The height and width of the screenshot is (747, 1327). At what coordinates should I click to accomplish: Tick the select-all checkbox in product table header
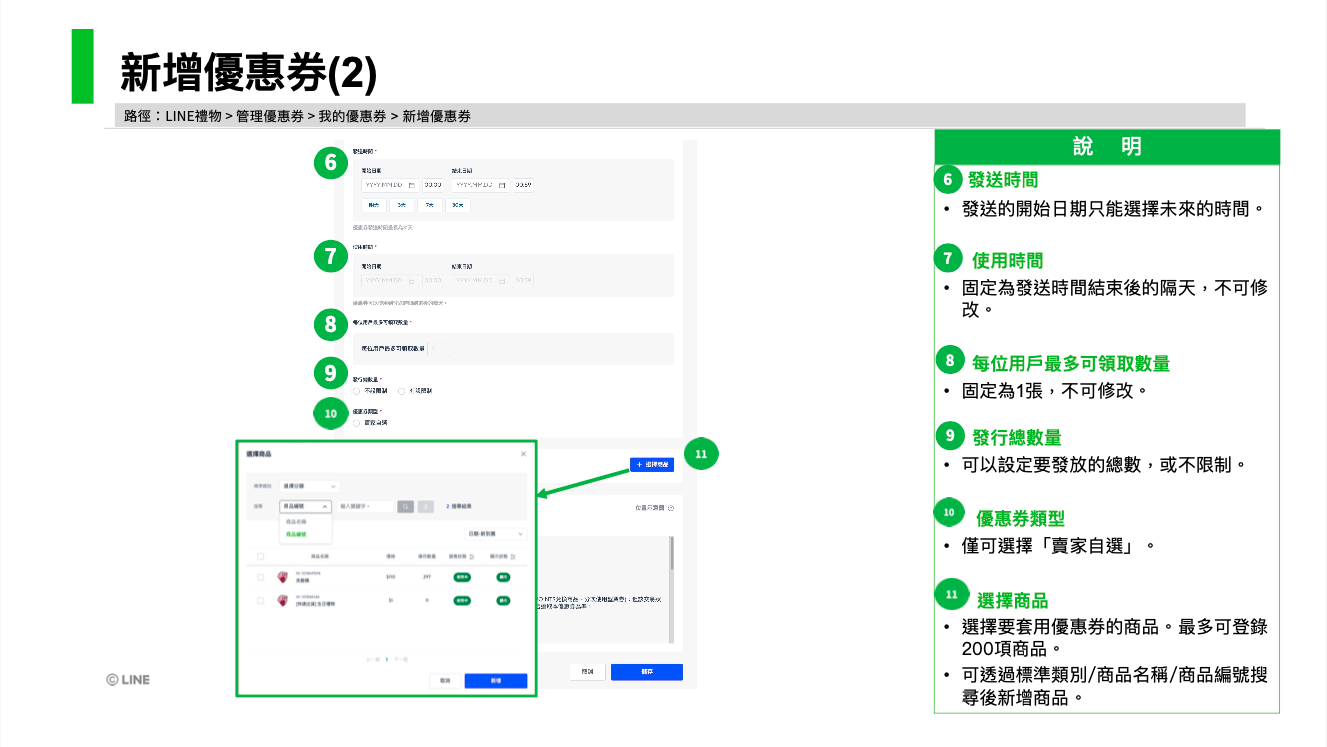click(260, 557)
